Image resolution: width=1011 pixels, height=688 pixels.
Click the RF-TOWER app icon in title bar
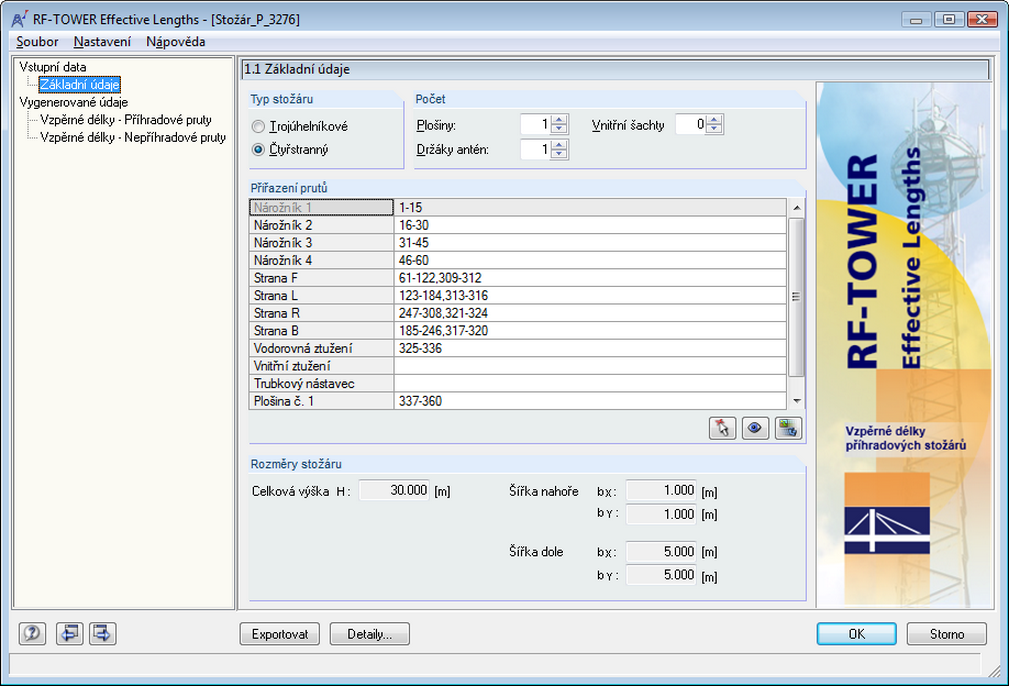pyautogui.click(x=19, y=19)
